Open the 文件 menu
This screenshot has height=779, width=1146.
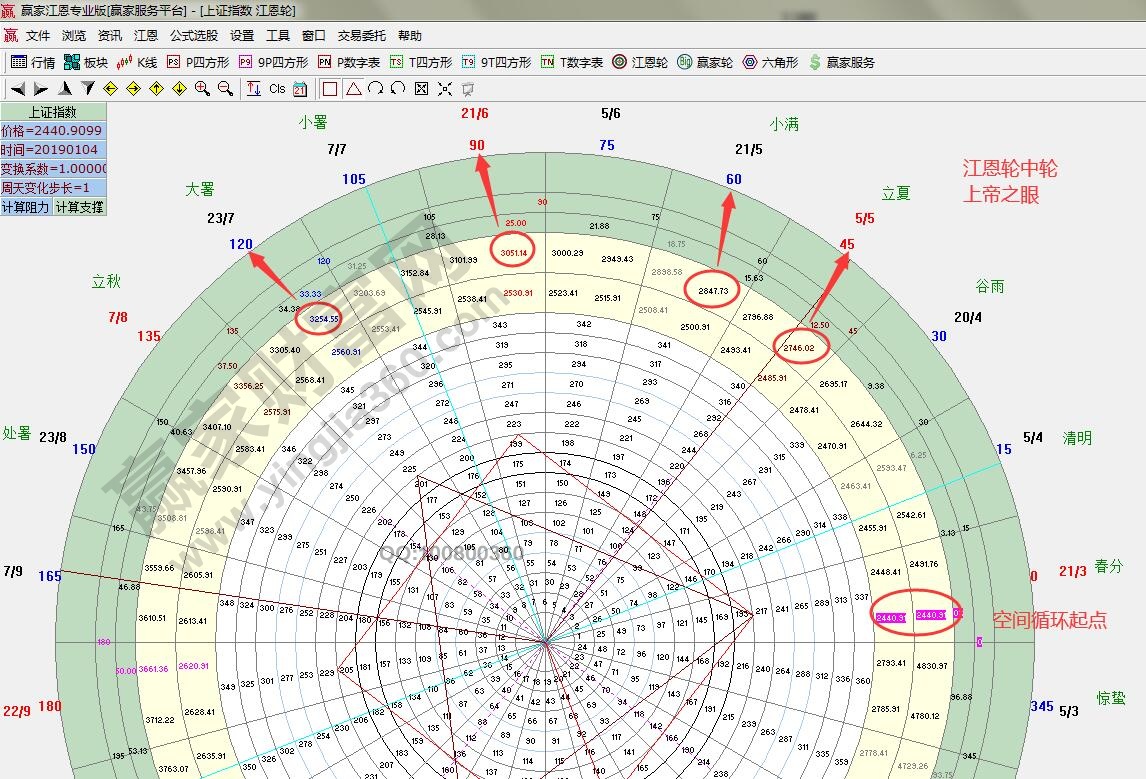[x=38, y=35]
